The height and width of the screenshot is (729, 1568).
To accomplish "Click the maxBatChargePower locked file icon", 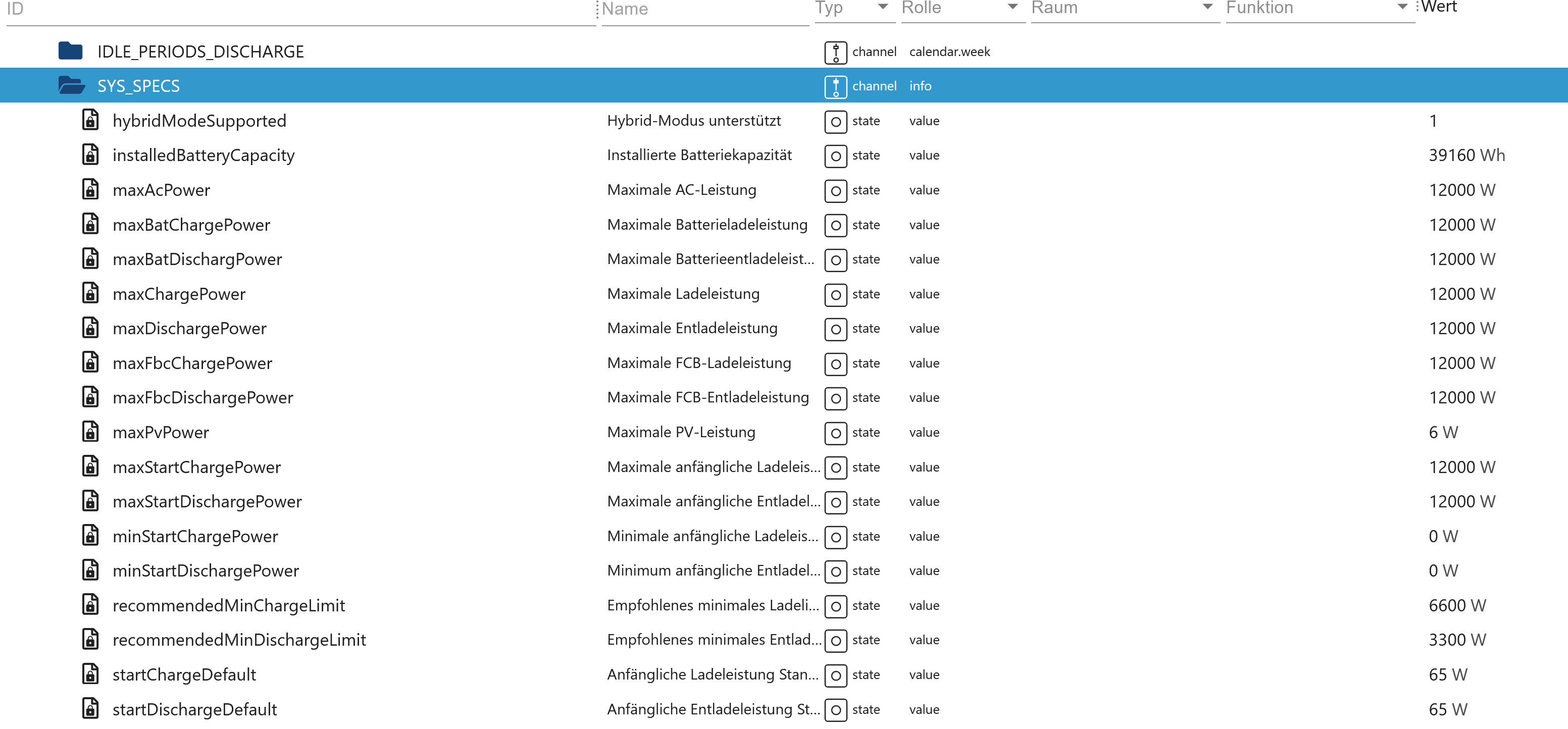I will (91, 224).
